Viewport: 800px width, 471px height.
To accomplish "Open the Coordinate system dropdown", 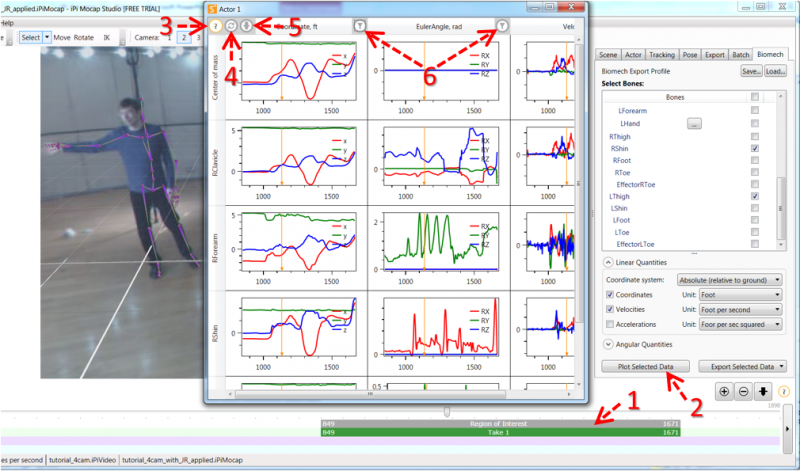I will coord(730,280).
